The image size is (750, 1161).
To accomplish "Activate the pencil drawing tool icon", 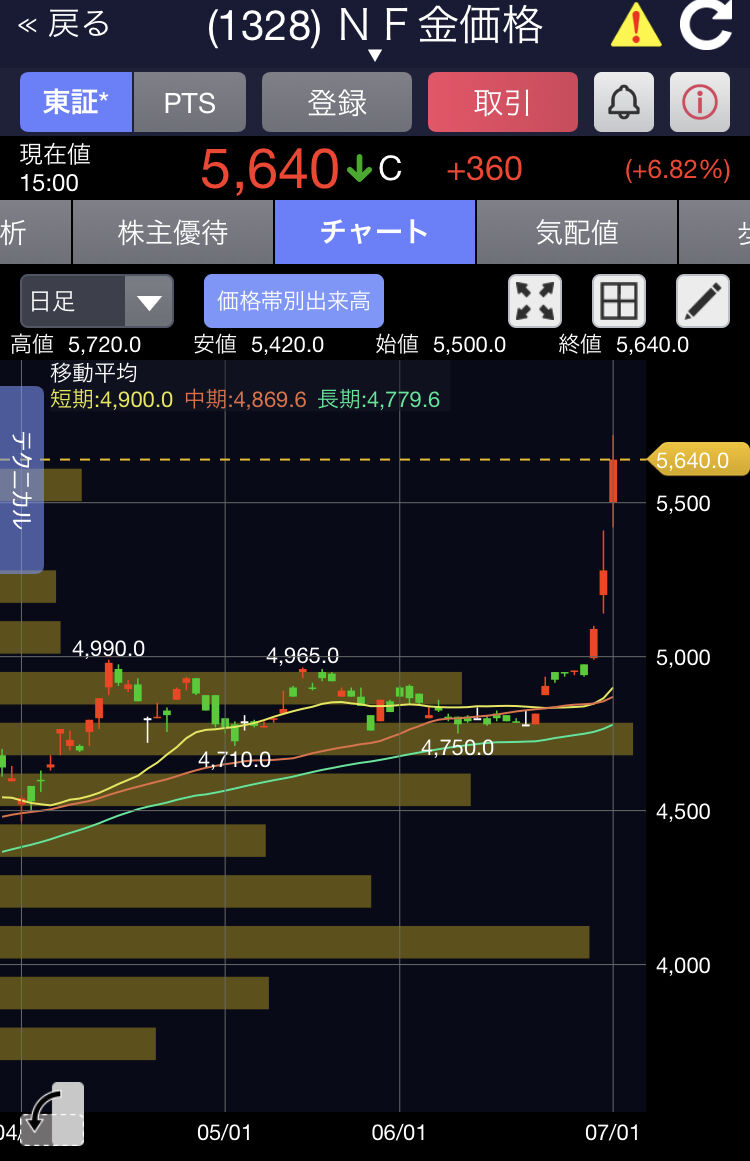I will click(703, 301).
